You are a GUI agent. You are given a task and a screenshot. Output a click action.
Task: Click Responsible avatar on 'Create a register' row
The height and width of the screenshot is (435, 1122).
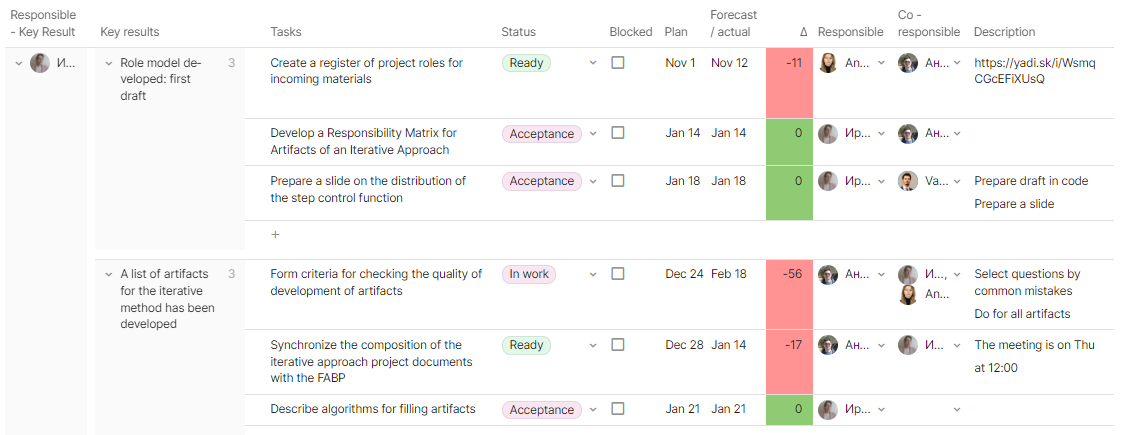pos(828,63)
